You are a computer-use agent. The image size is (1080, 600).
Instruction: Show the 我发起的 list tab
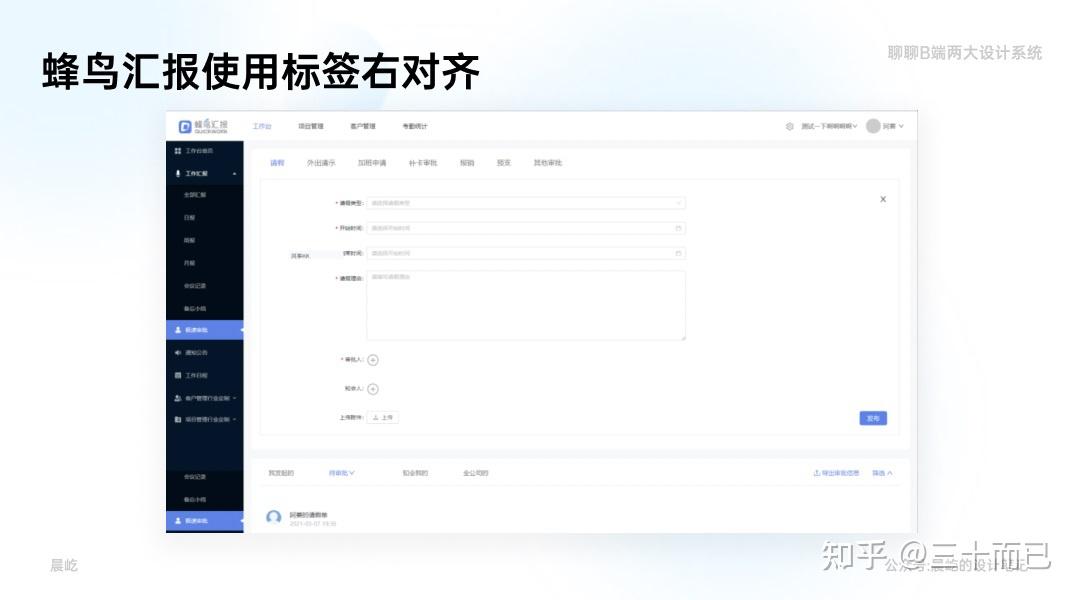click(281, 473)
